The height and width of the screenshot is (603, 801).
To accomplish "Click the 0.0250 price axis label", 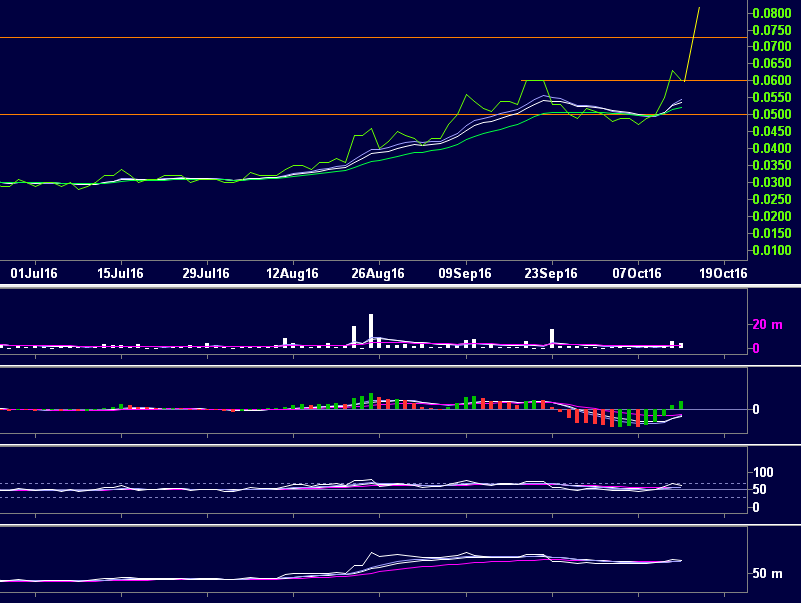I will [772, 200].
